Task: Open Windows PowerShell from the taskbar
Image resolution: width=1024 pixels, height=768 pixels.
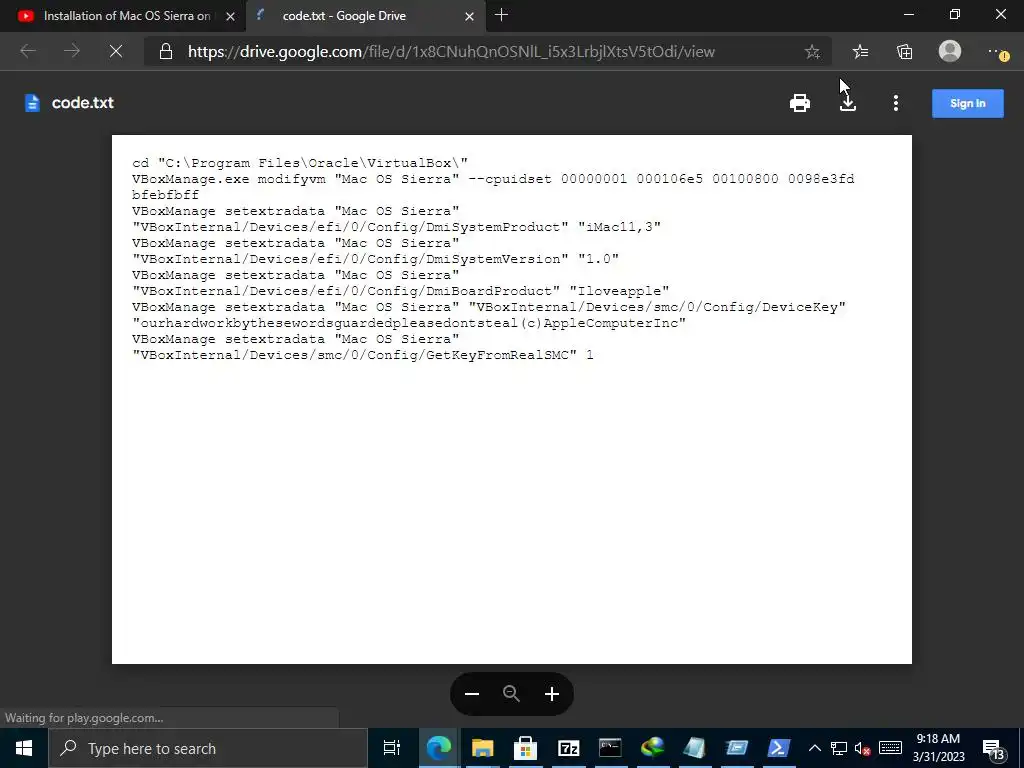Action: pyautogui.click(x=778, y=748)
